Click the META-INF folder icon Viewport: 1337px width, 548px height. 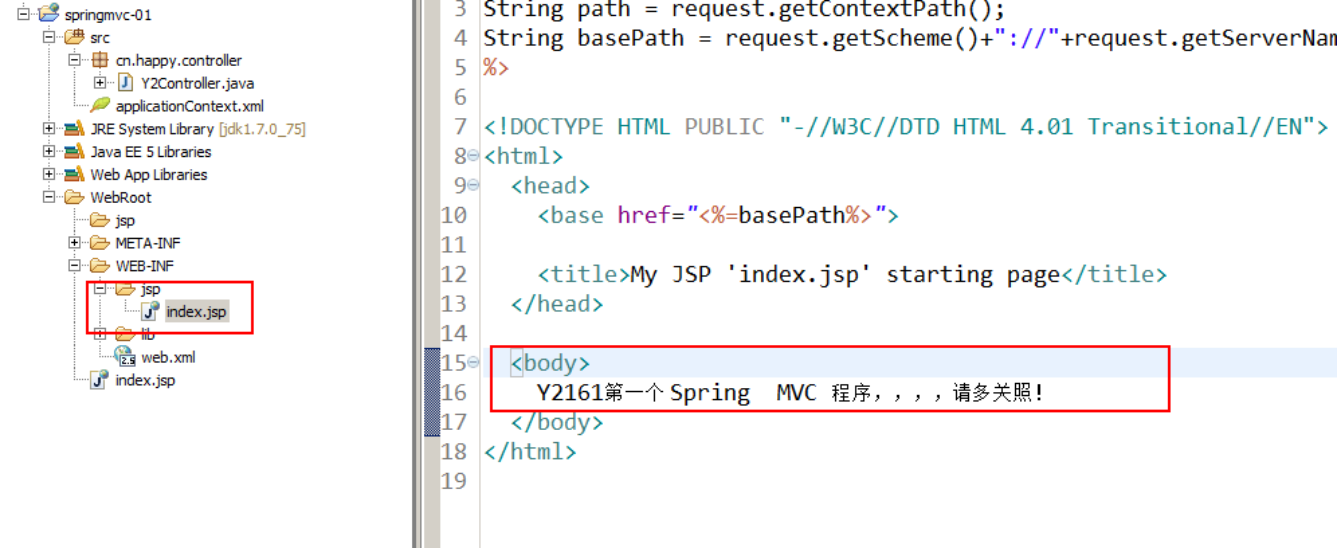[x=100, y=242]
